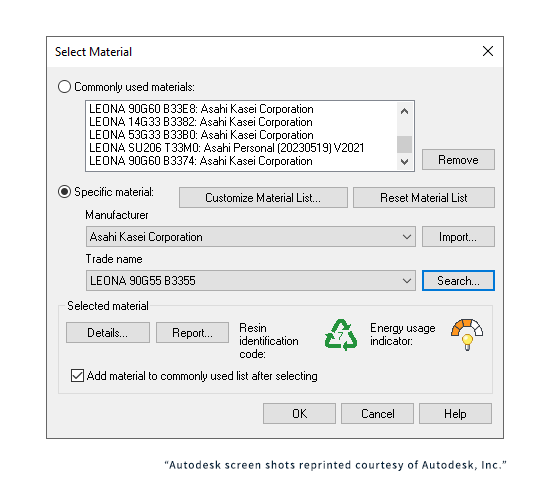Open the Trade name dropdown
Screen dimensions: 550x500
click(x=251, y=281)
